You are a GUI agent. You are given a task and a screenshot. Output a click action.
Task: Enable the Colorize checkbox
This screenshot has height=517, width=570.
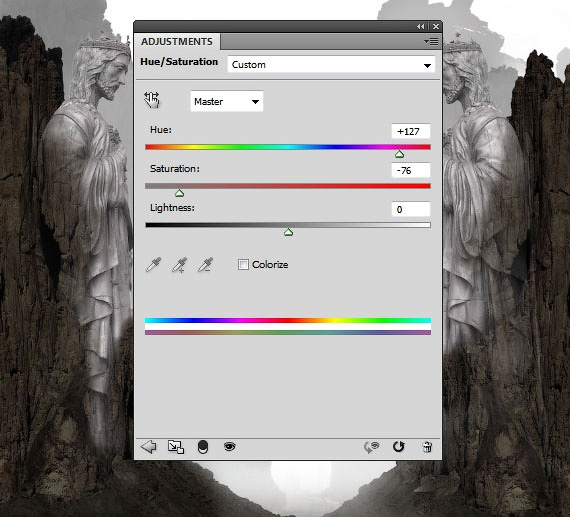point(243,264)
